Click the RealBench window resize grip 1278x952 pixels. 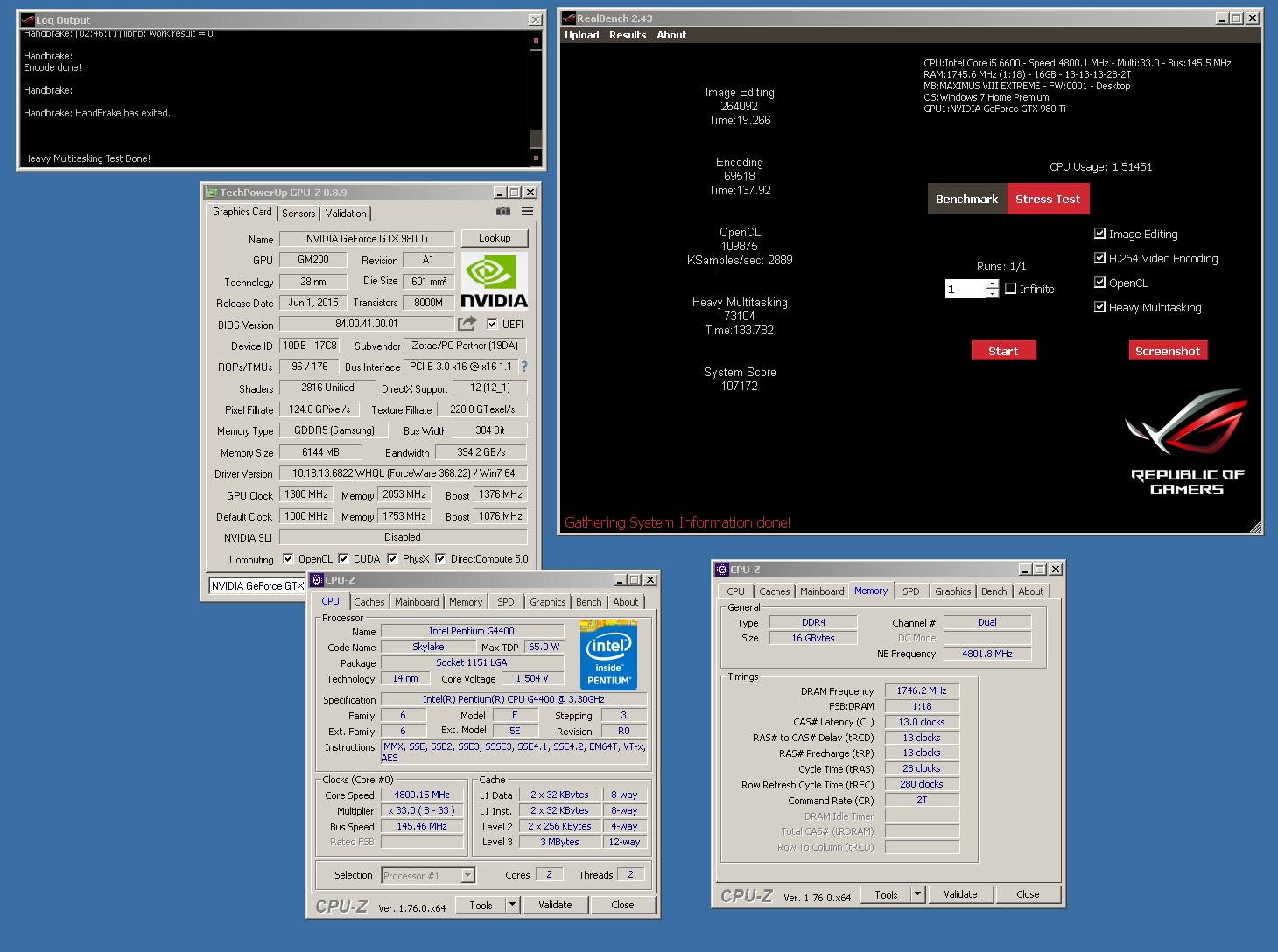1256,527
